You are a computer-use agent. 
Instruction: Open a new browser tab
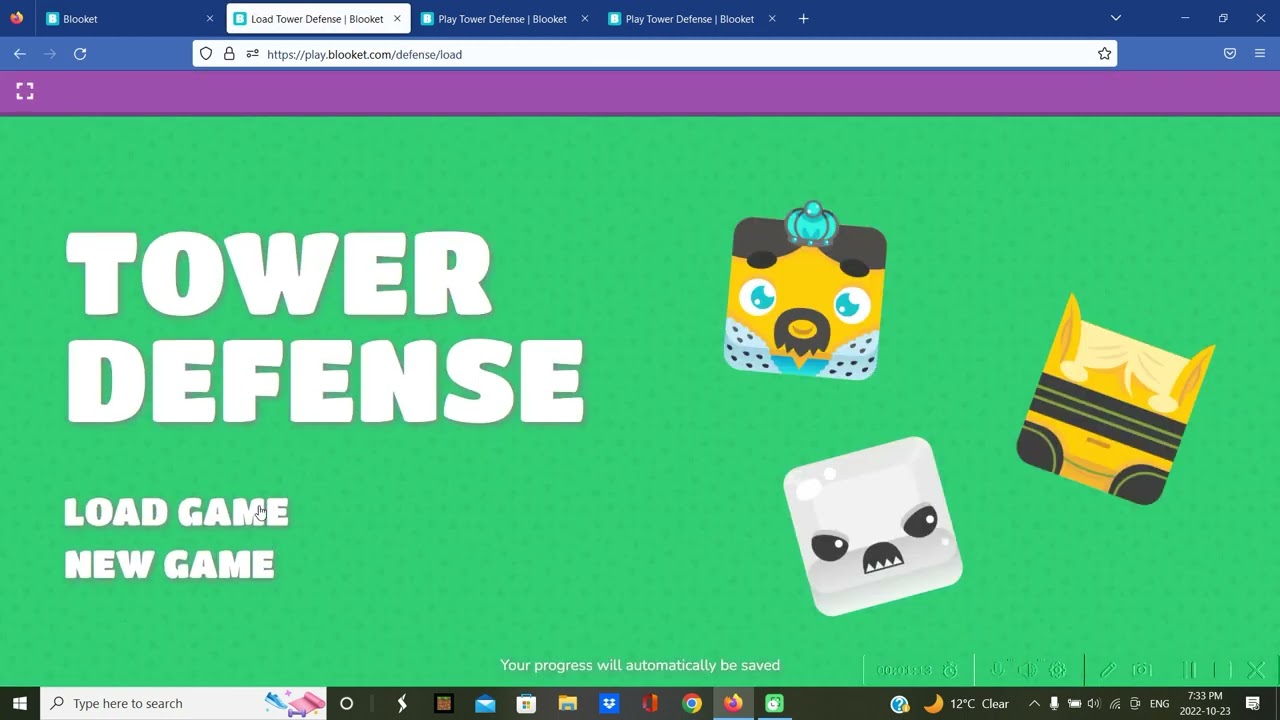(x=803, y=19)
